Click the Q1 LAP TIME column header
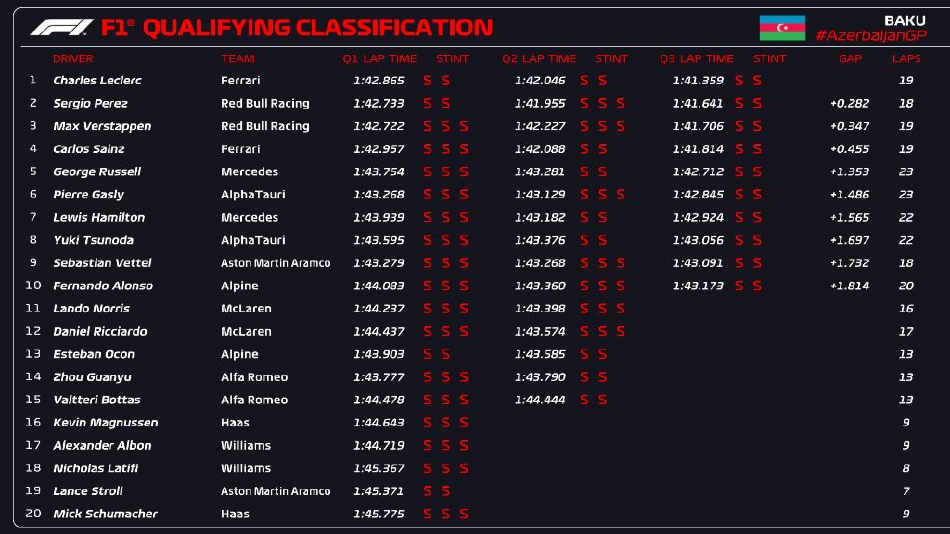 (x=379, y=59)
